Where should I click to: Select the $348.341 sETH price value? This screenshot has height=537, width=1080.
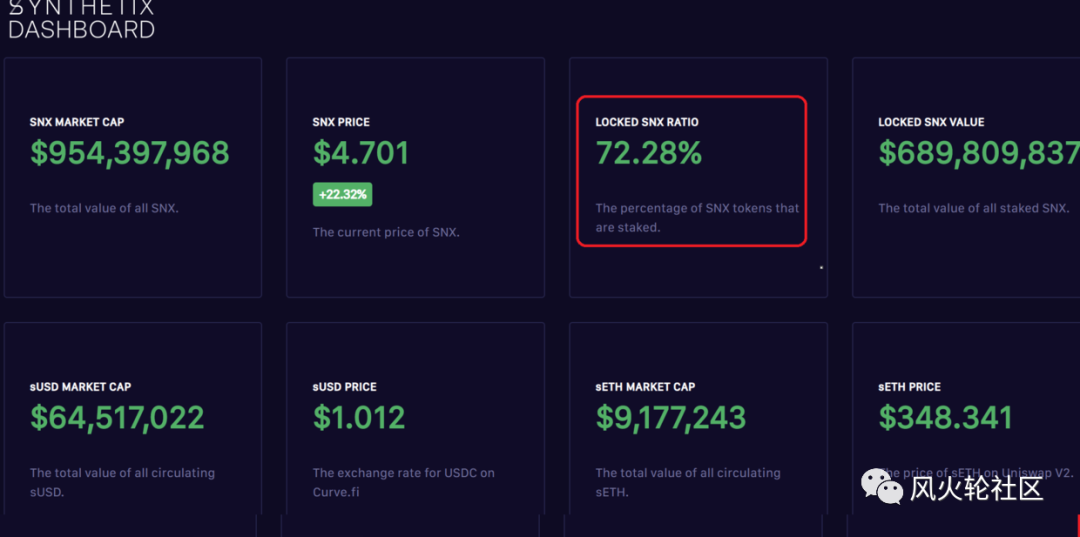point(946,418)
